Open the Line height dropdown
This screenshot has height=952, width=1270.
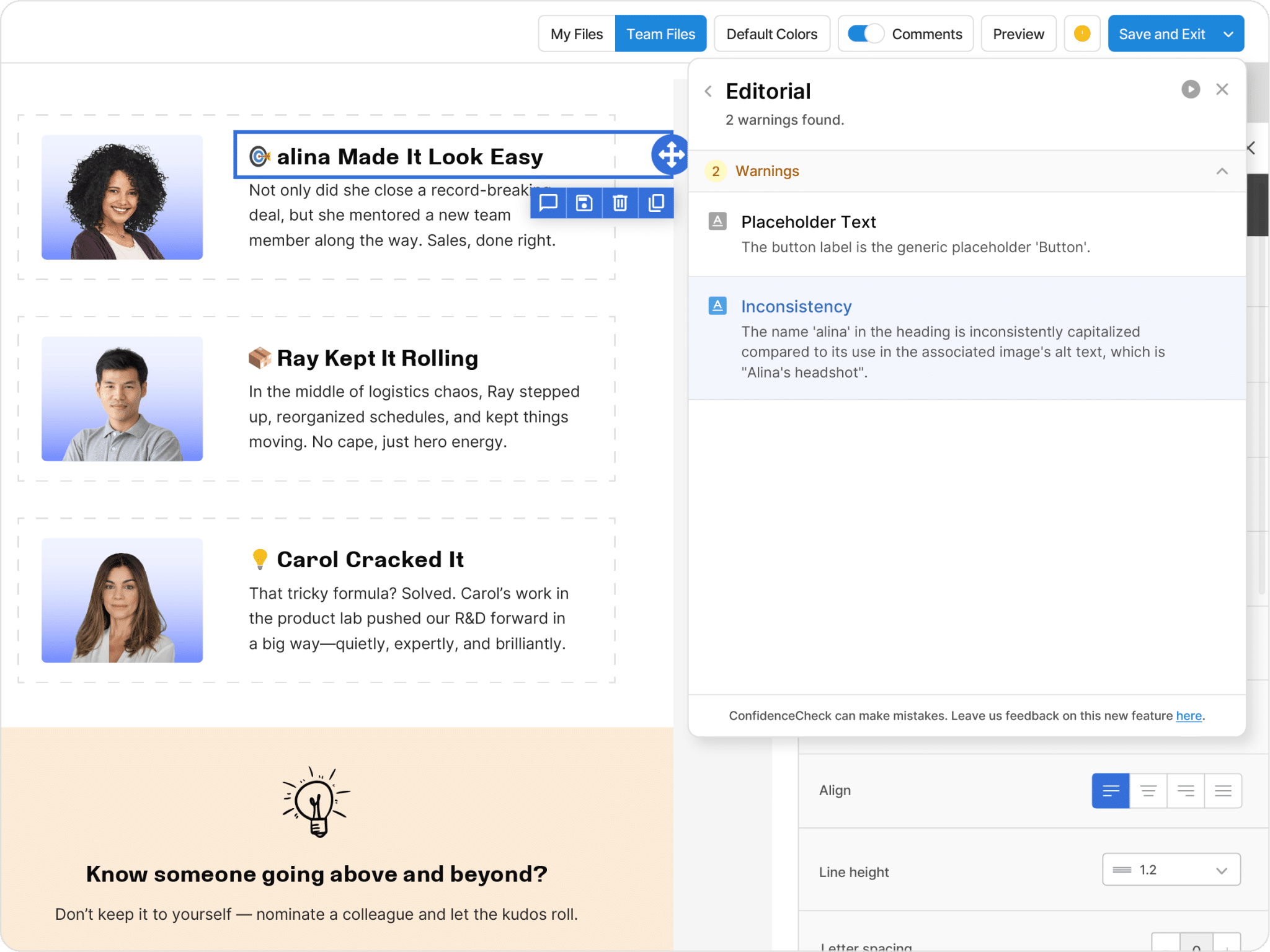[x=1171, y=870]
